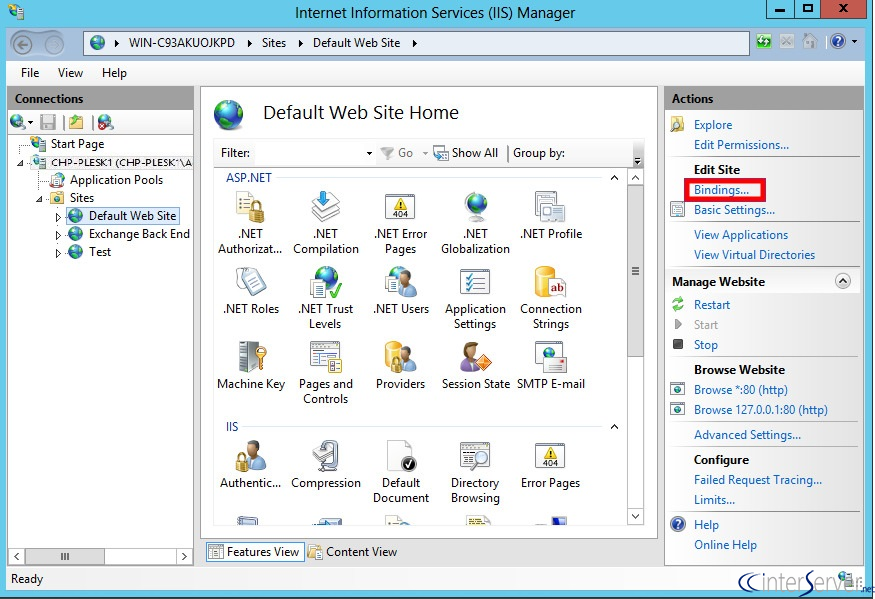This screenshot has height=599, width=875.
Task: Open the Providers feature
Action: pyautogui.click(x=401, y=366)
